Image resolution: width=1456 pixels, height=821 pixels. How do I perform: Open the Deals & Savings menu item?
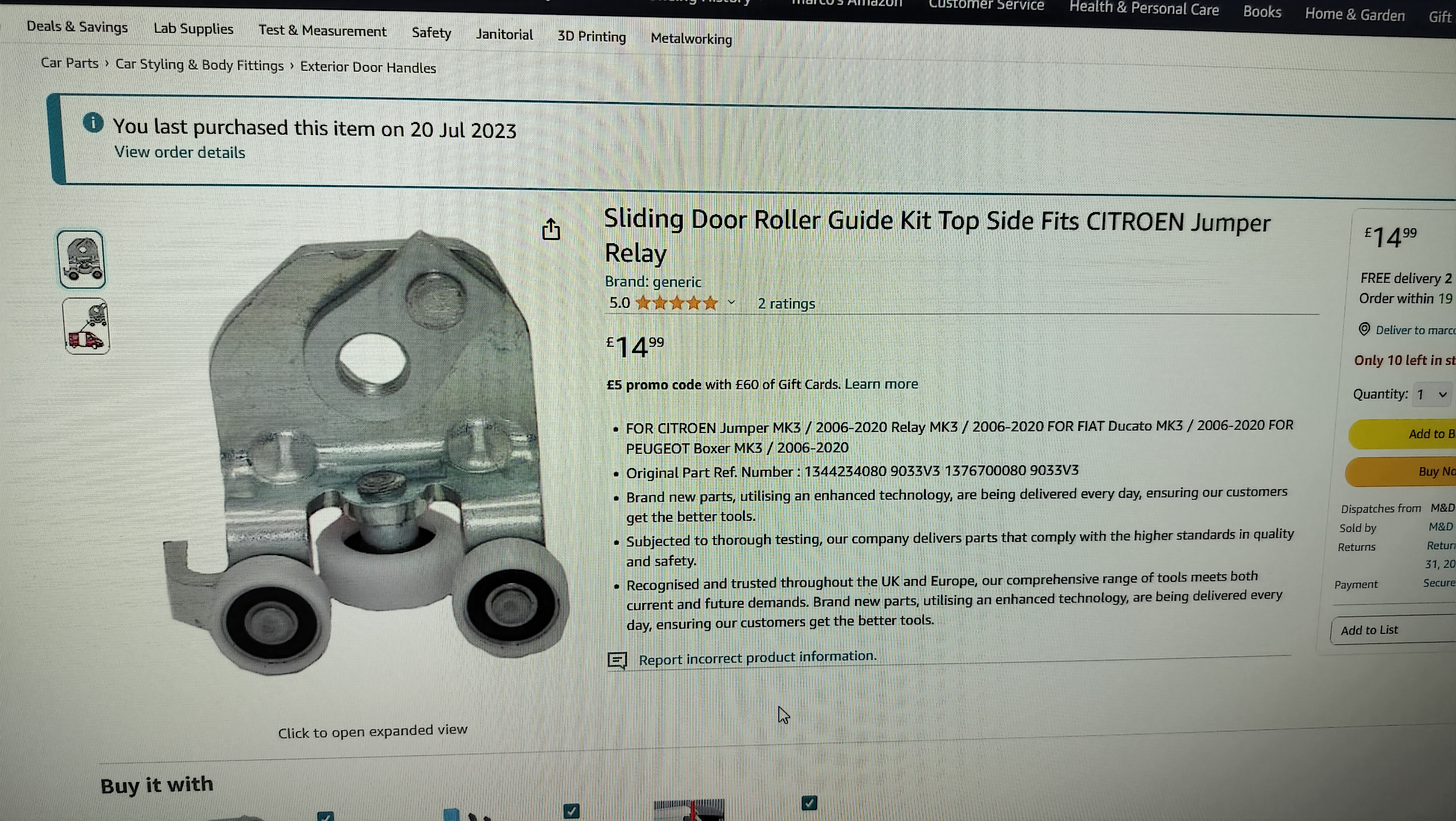click(x=77, y=27)
